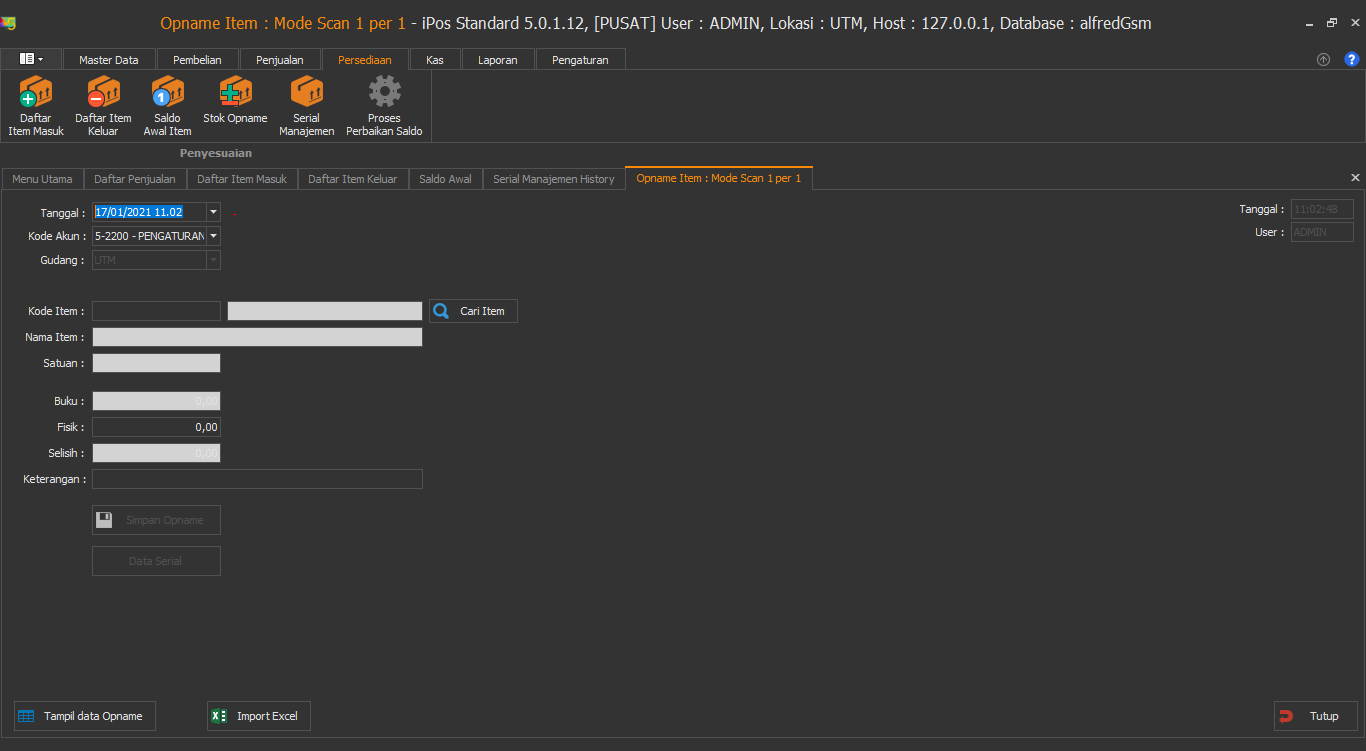Collapse ribbon using the up arrow icon
The image size is (1366, 751).
click(1323, 60)
